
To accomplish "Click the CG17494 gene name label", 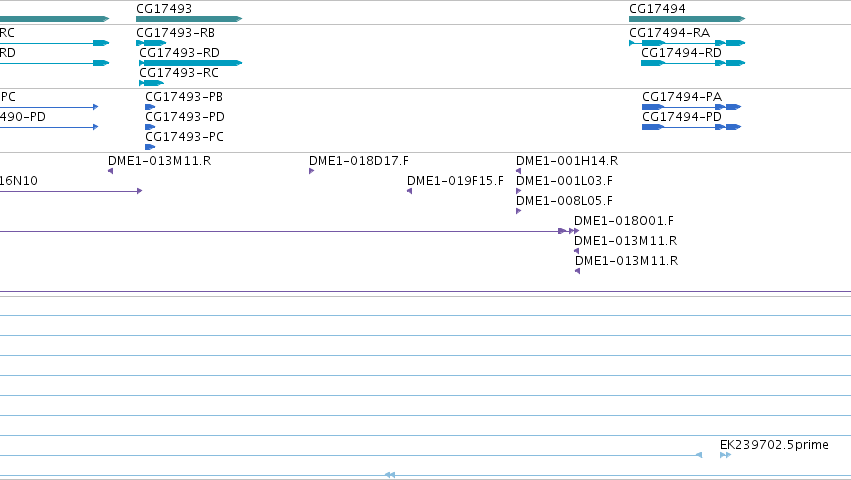I will pyautogui.click(x=657, y=9).
